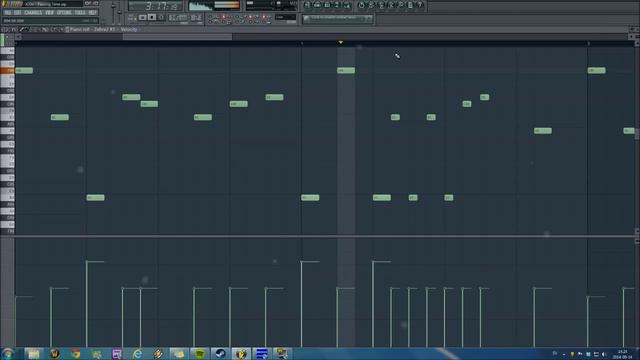The width and height of the screenshot is (640, 360).
Task: Open the CHANNELS menu
Action: click(x=33, y=13)
